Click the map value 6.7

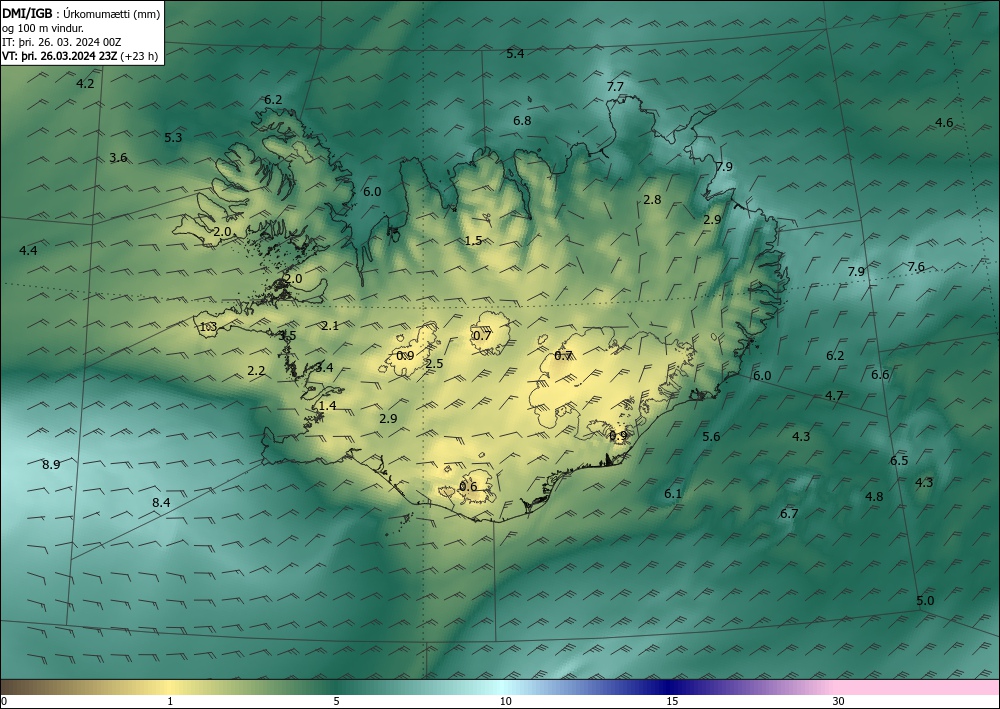pos(789,513)
